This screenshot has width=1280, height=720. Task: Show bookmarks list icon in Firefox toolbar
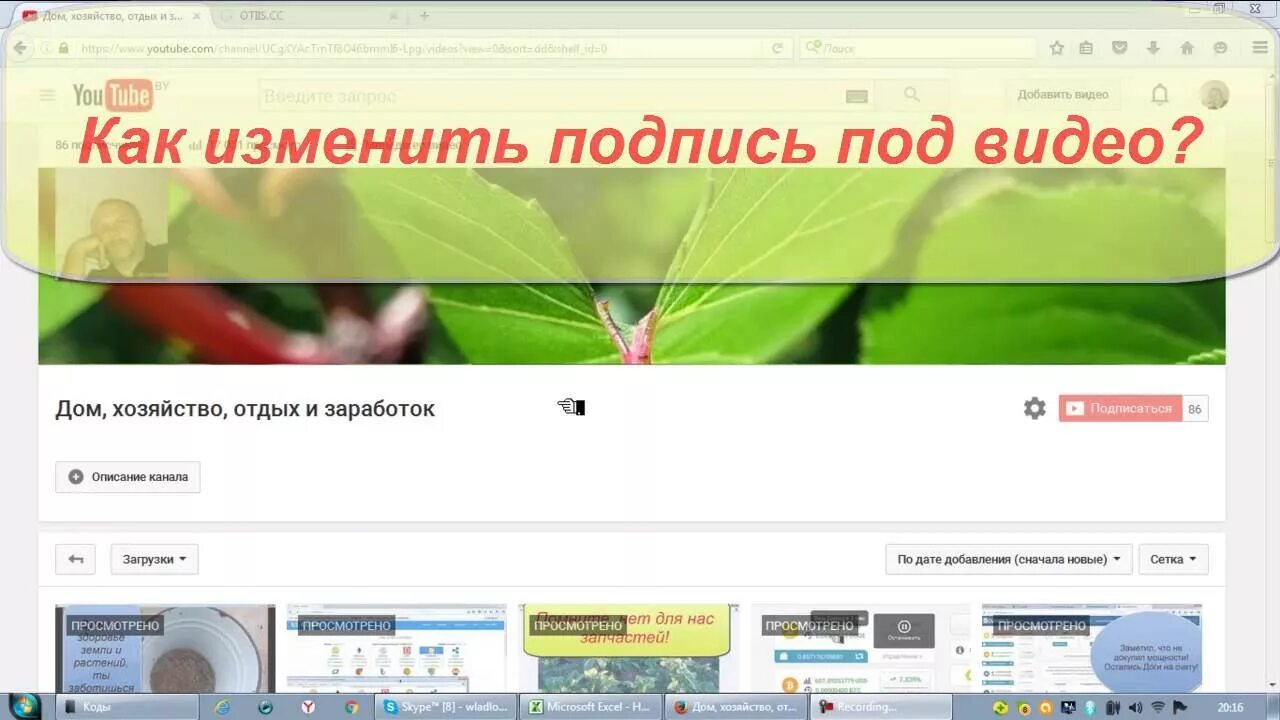1086,48
